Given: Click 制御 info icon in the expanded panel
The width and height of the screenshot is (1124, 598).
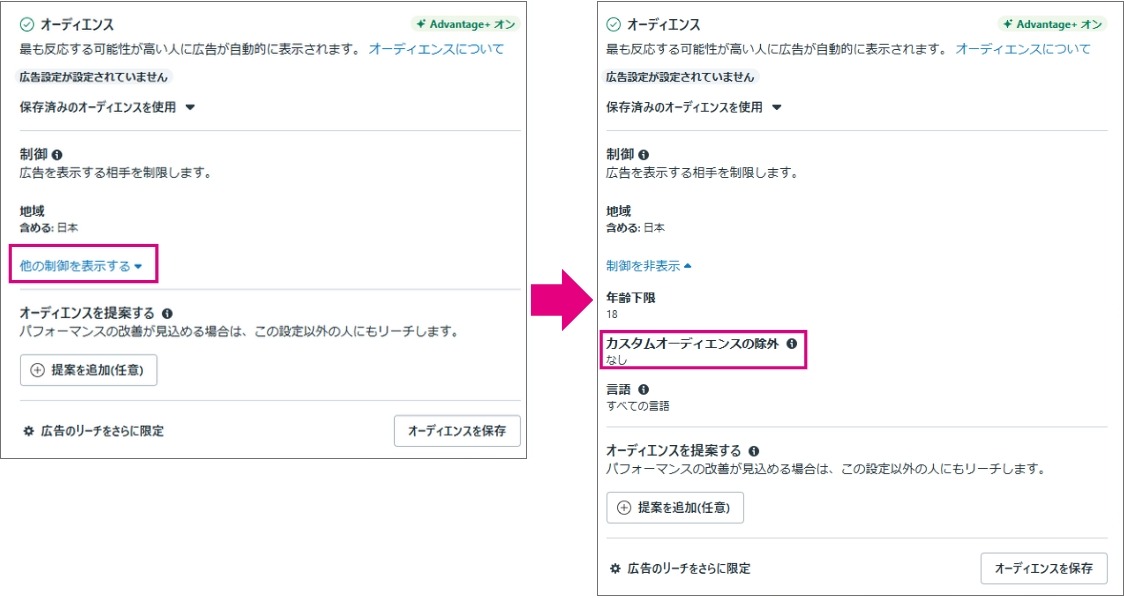Looking at the screenshot, I should click(x=643, y=155).
